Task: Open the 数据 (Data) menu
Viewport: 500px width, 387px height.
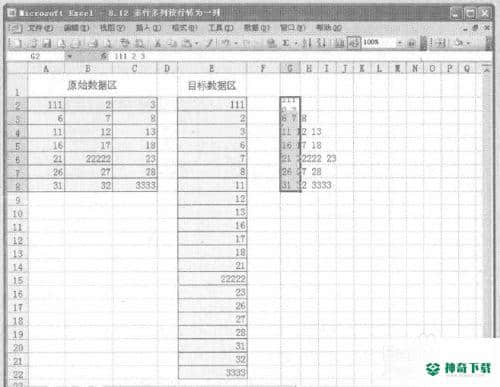Action: point(256,28)
